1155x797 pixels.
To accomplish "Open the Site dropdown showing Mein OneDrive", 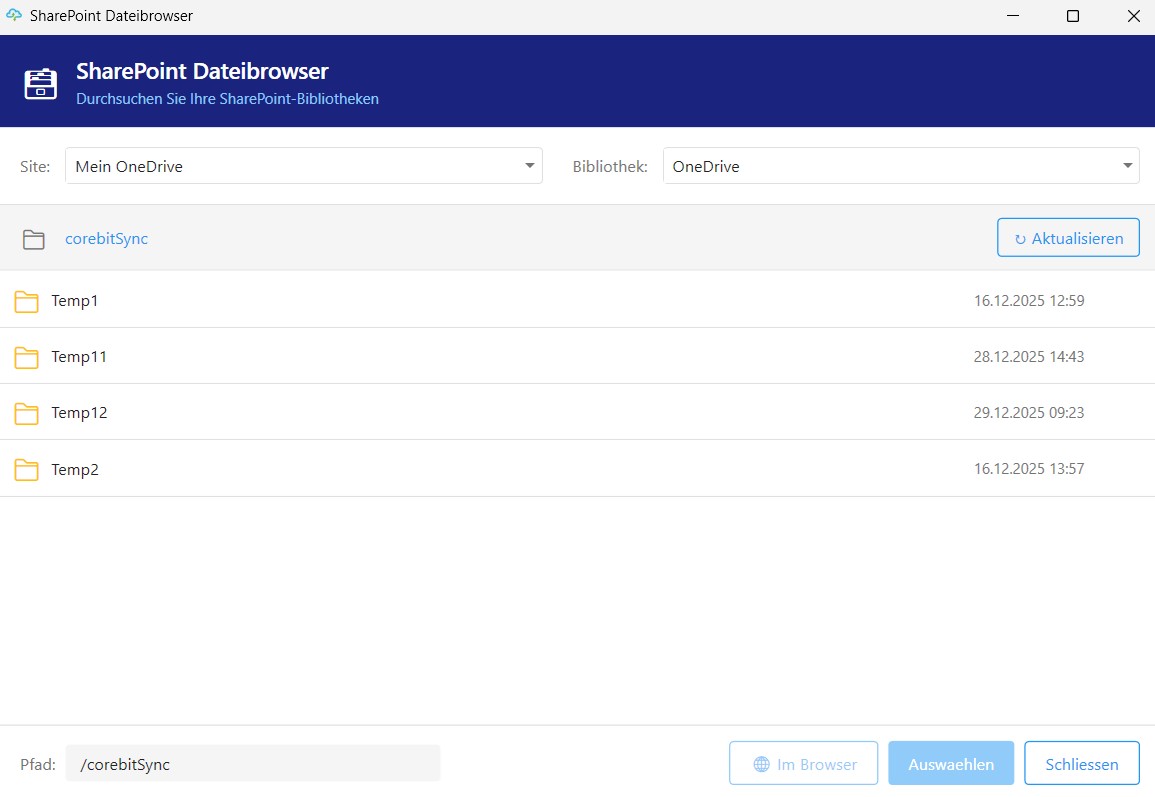I will (300, 165).
